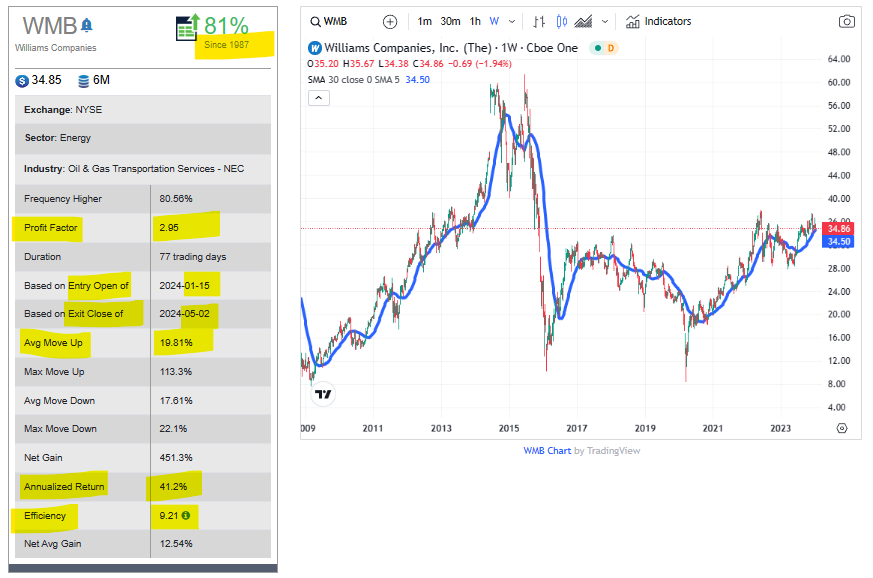This screenshot has height=578, width=873.
Task: Click the stacked coins volume icon beside 6M
Action: pyautogui.click(x=84, y=81)
